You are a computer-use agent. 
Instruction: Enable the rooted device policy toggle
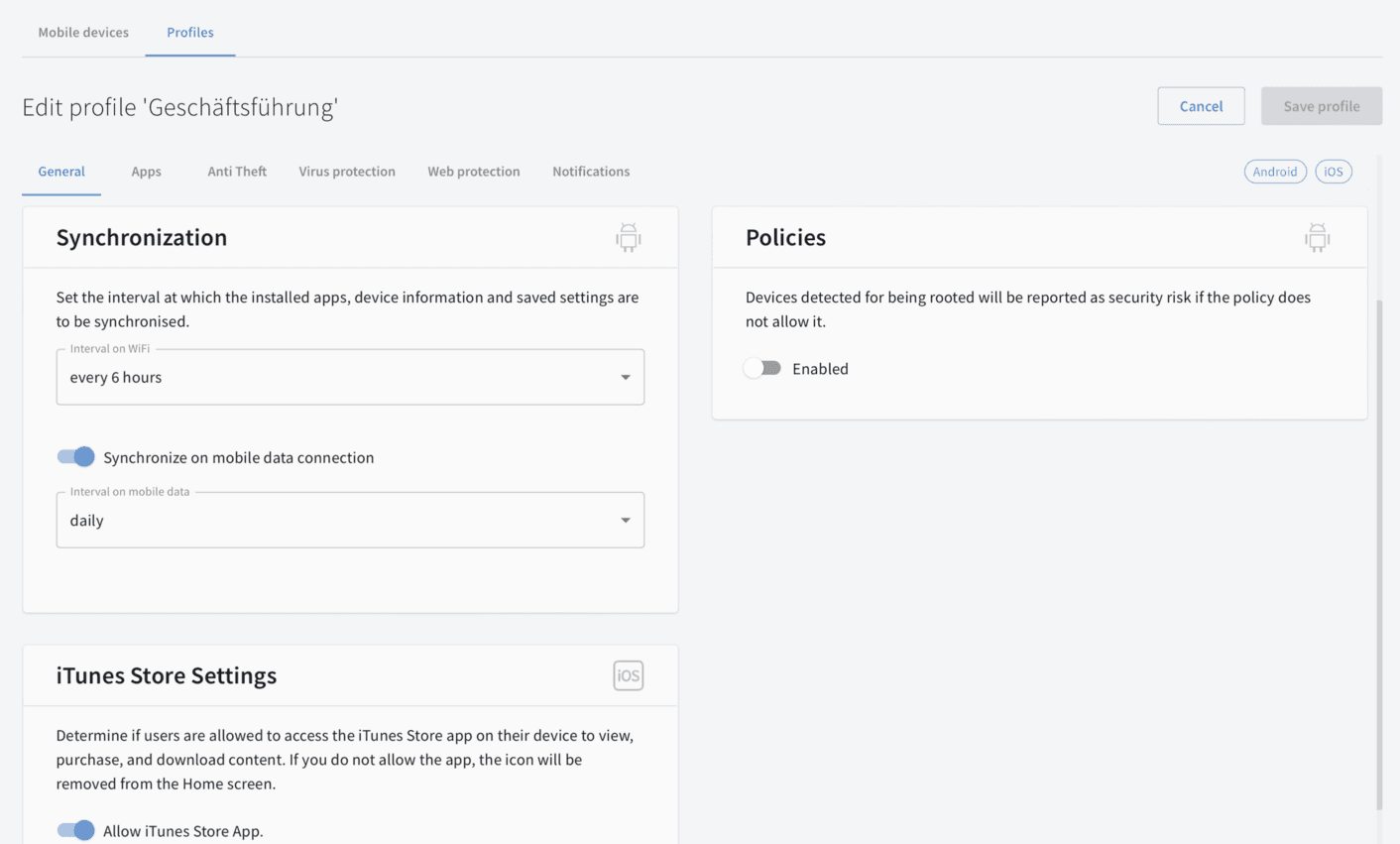762,368
